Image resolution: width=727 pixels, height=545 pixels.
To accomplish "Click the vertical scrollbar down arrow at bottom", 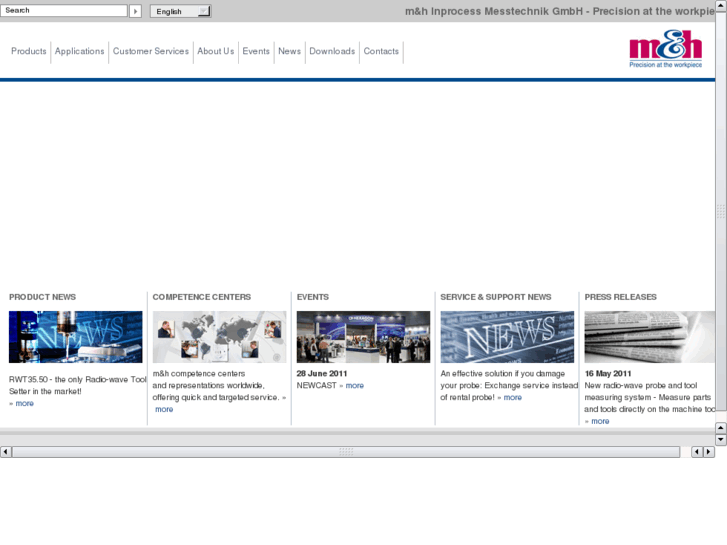I will coord(721,439).
